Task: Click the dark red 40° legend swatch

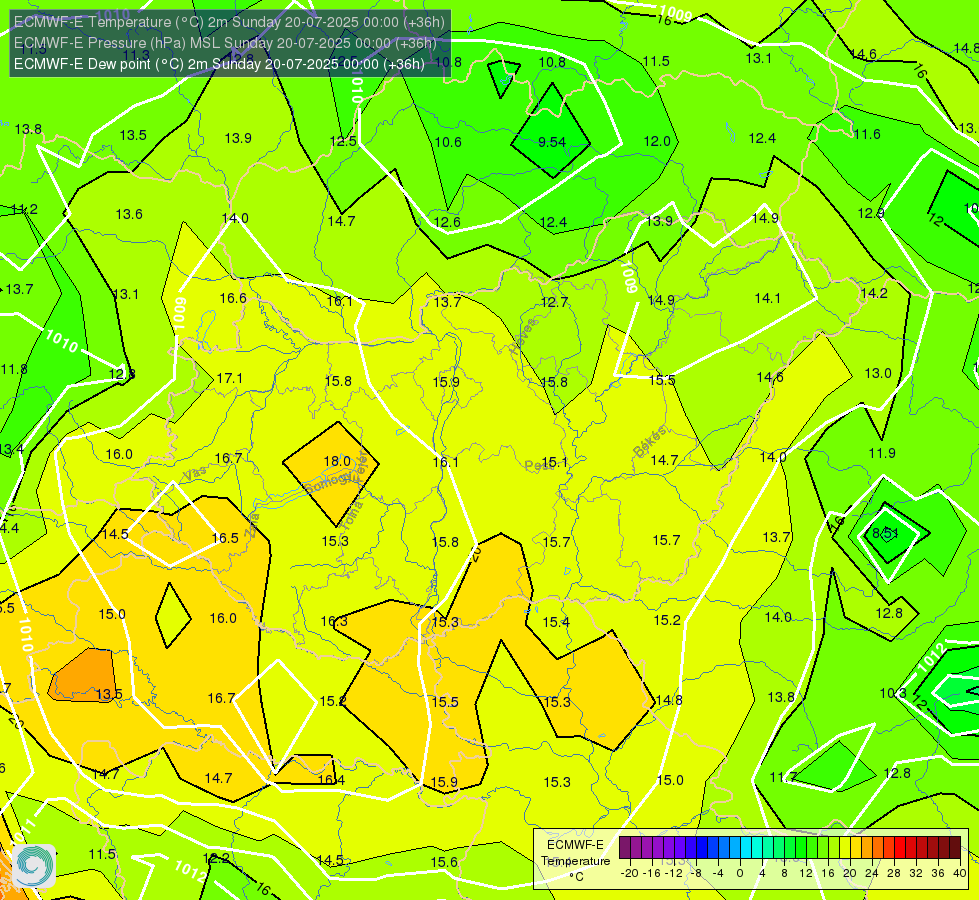Action: (955, 848)
